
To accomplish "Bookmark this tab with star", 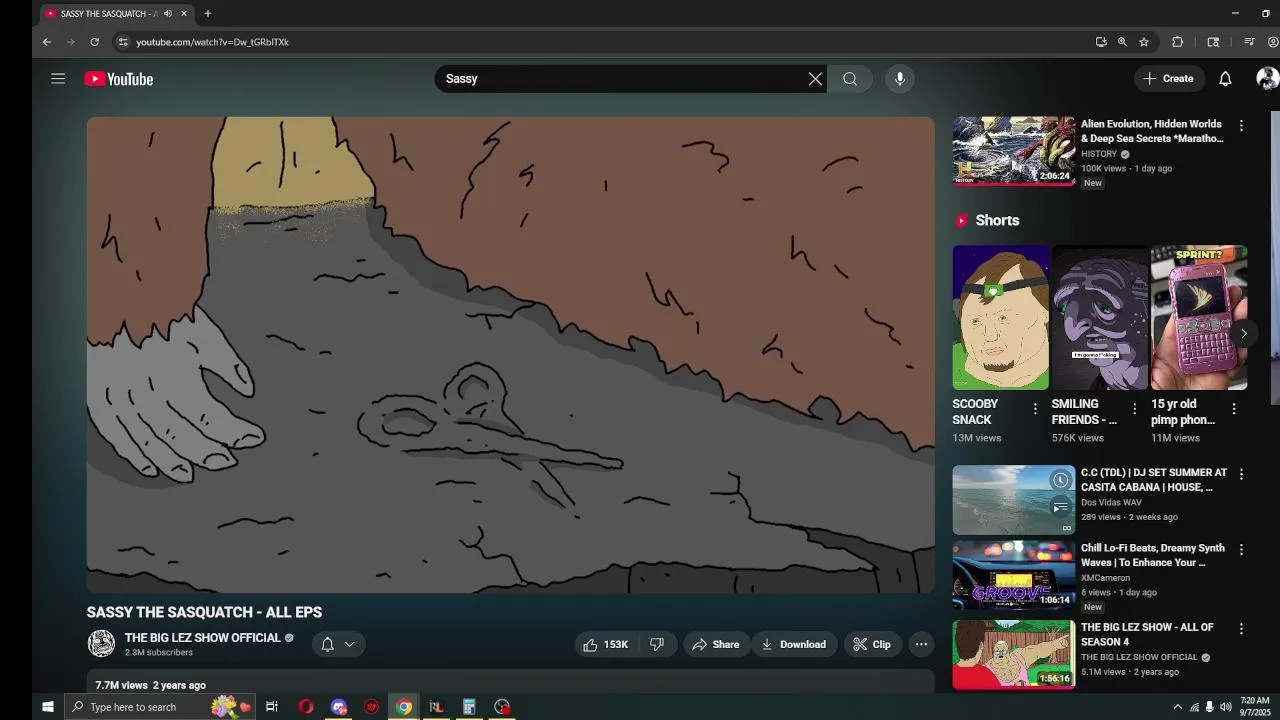I will pos(1144,42).
